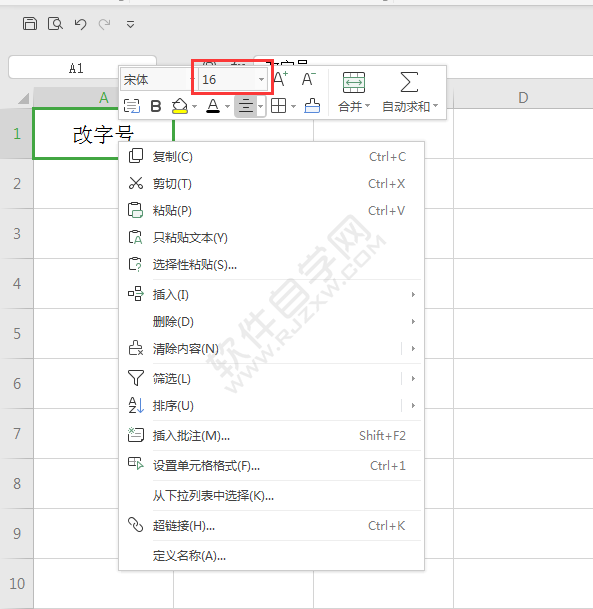The height and width of the screenshot is (609, 593).
Task: Toggle center alignment in mini toolbar
Action: pos(246,106)
